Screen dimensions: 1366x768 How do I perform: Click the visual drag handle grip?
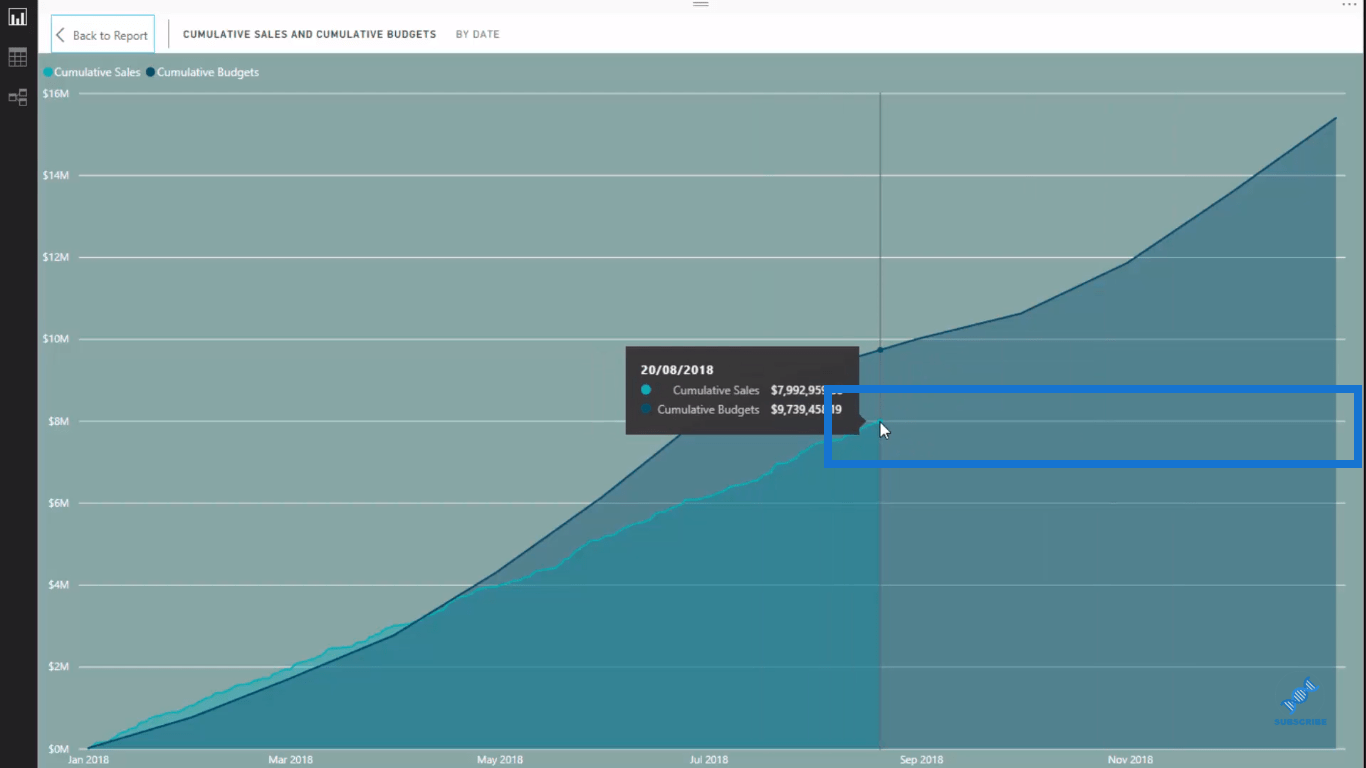(701, 4)
